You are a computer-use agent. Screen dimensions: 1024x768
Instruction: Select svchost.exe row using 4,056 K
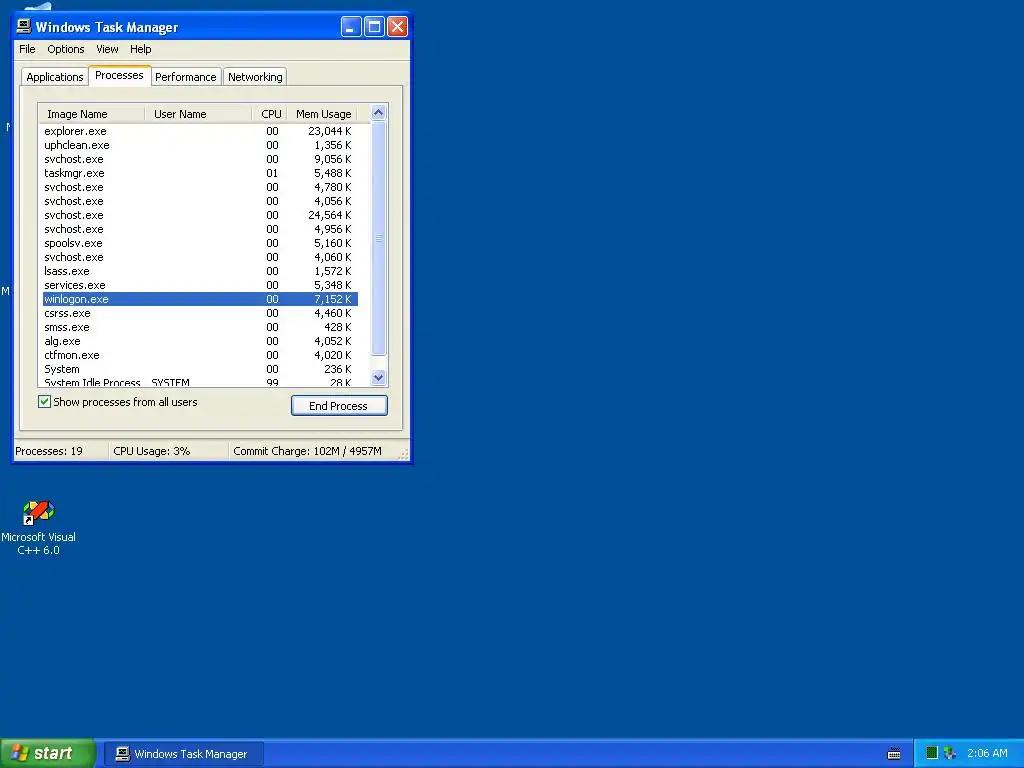coord(200,201)
